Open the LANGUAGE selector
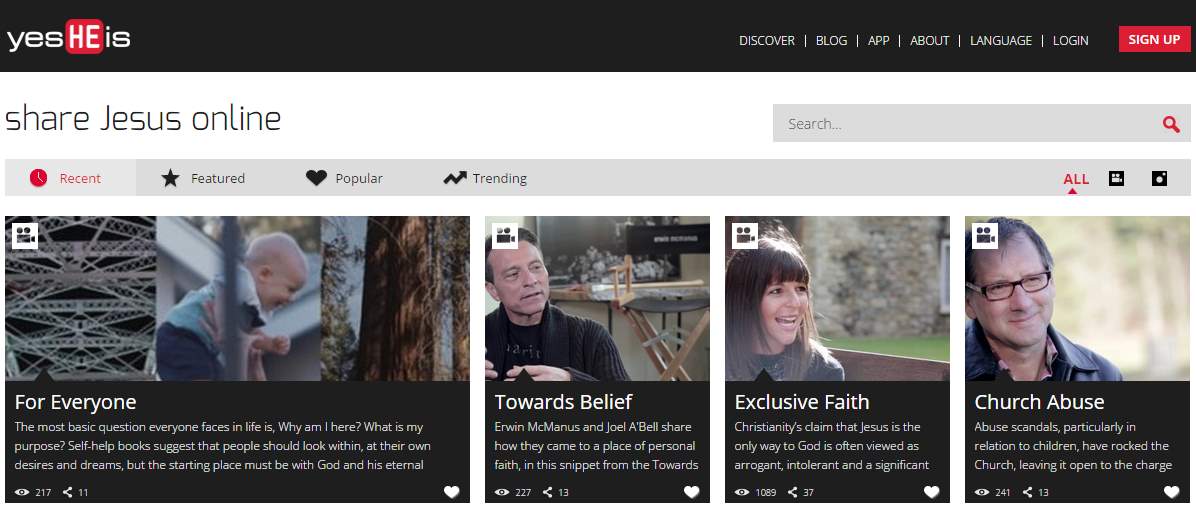This screenshot has height=509, width=1196. click(x=1001, y=40)
